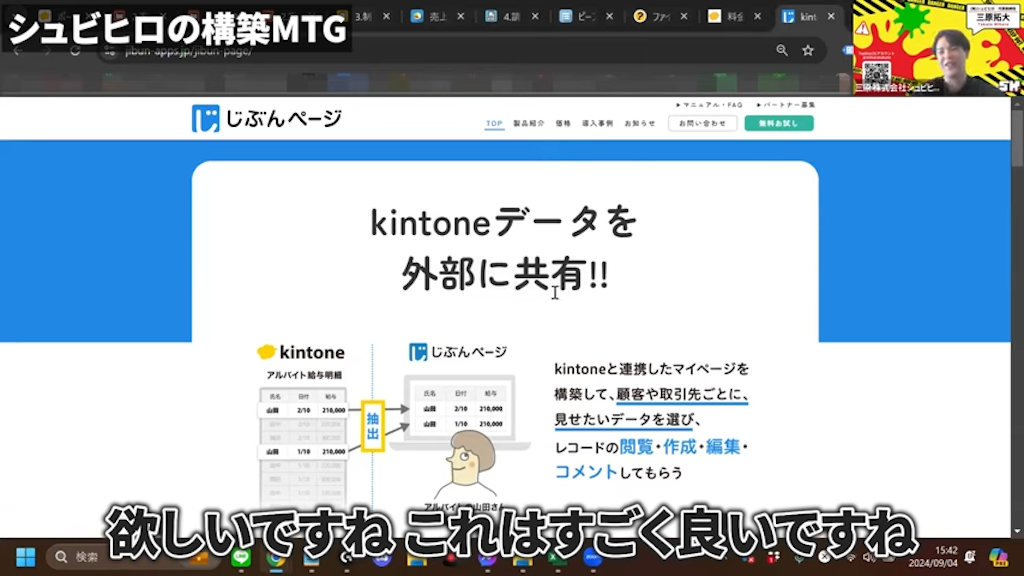Open the お問い合わせ form

point(703,122)
